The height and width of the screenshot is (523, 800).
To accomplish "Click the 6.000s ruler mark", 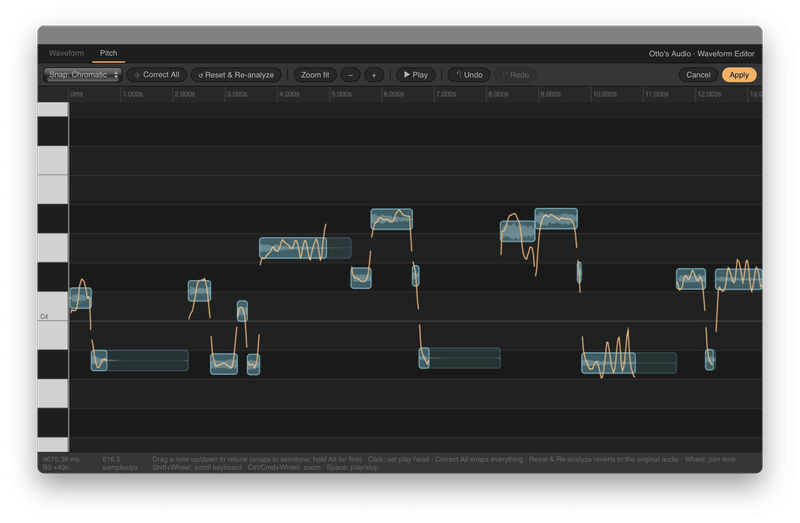I will (x=393, y=94).
